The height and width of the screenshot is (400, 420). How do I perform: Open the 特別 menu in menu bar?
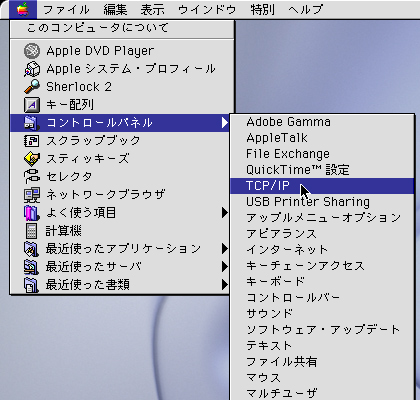[x=262, y=9]
